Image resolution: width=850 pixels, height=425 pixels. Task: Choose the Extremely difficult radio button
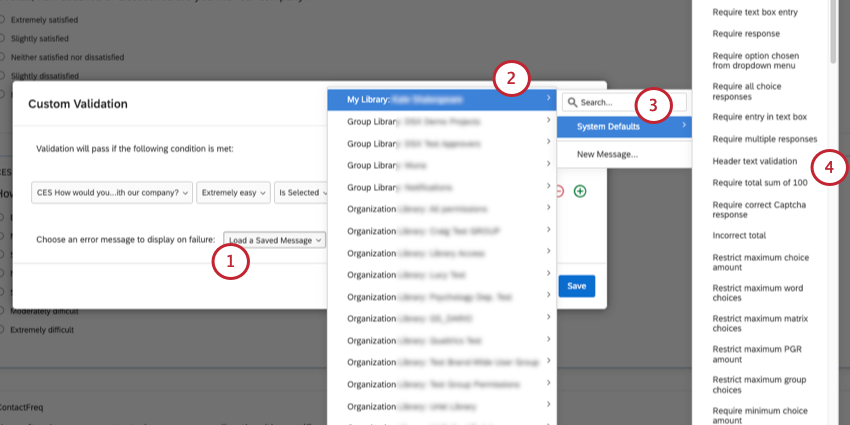click(3, 329)
